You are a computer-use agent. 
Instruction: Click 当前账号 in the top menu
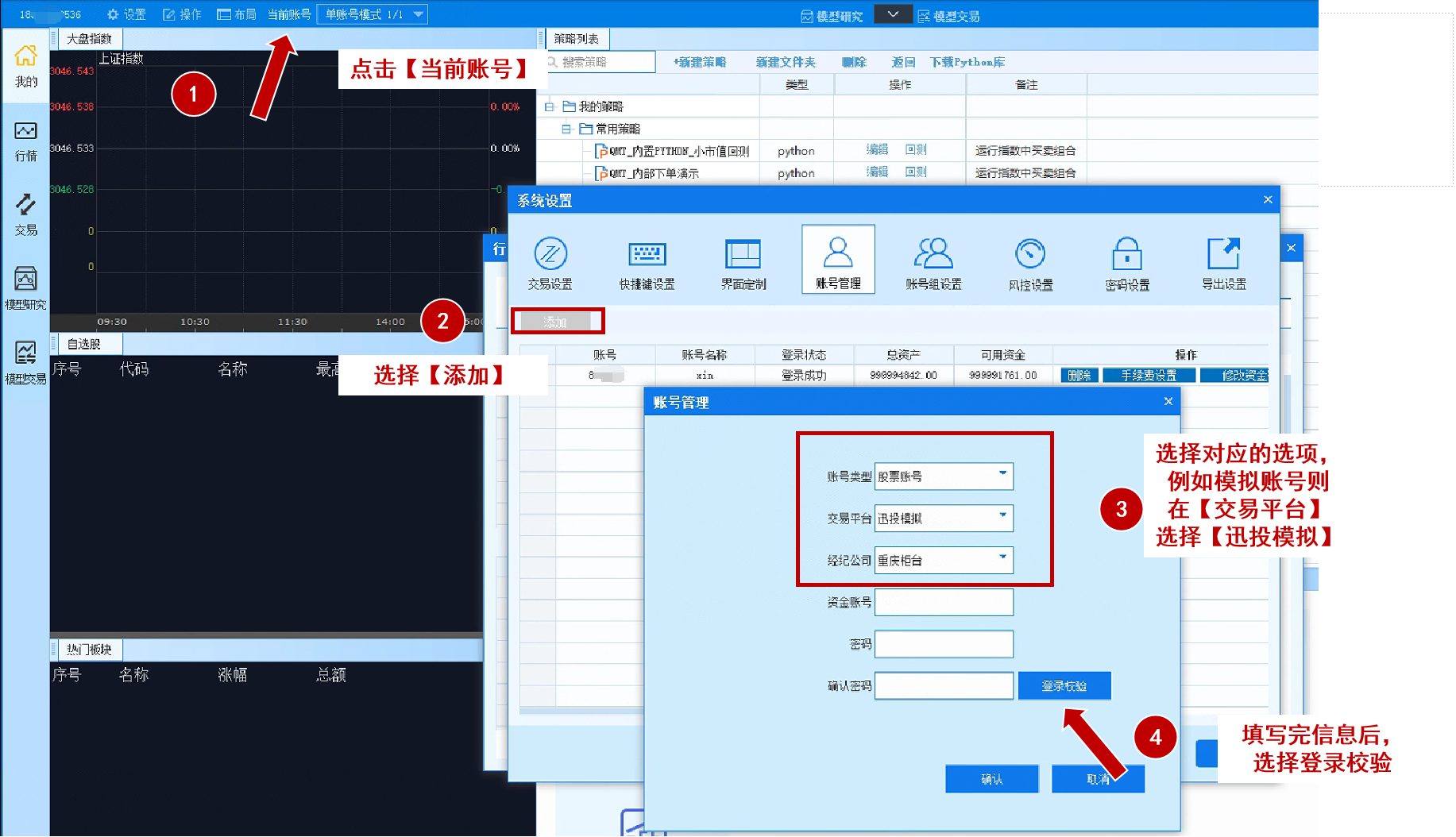[289, 14]
